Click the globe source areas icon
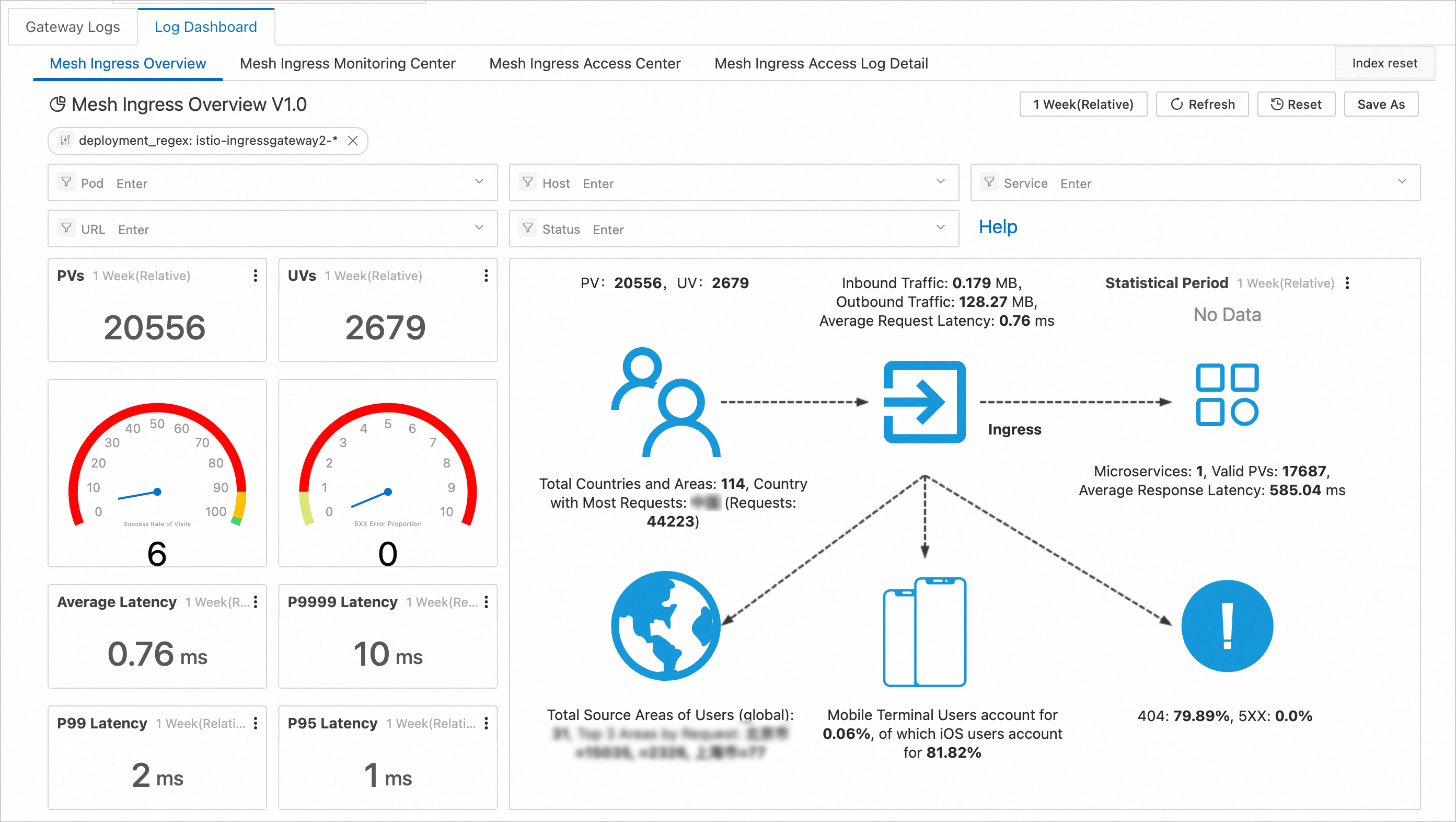This screenshot has height=822, width=1456. pos(665,625)
